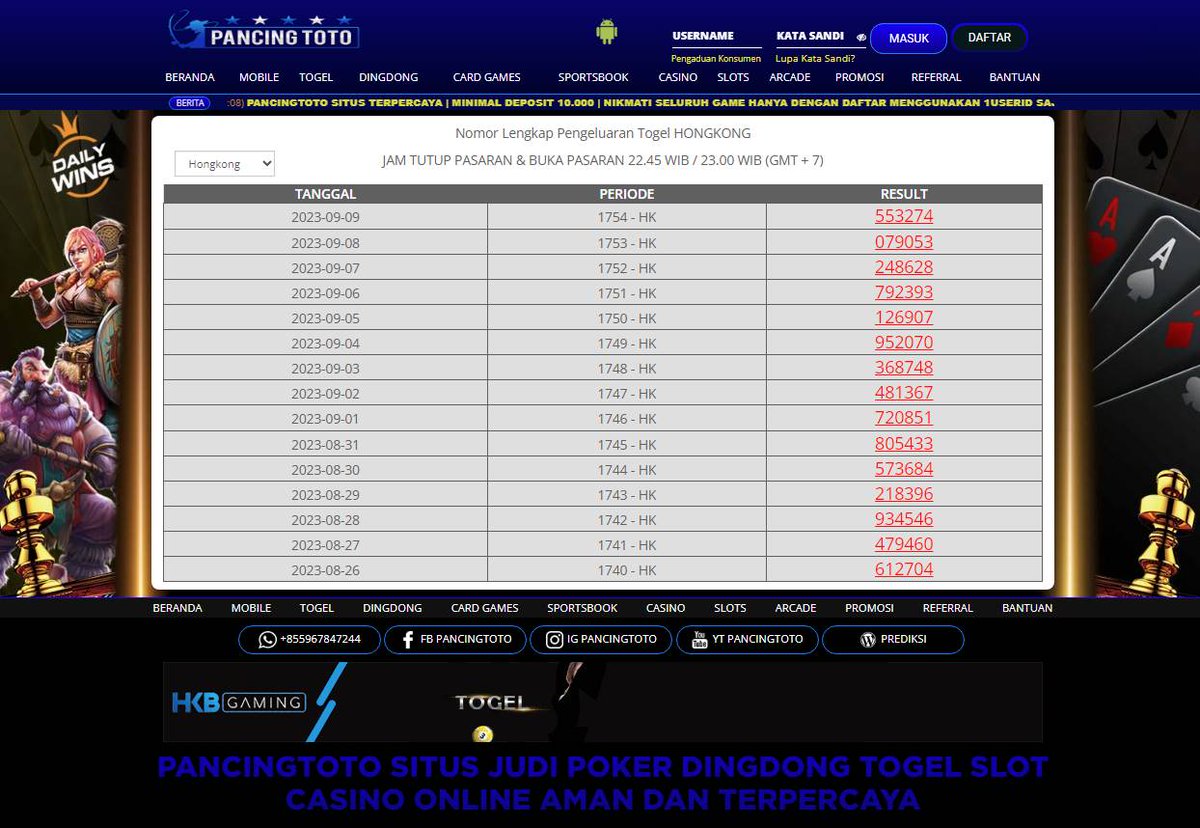
Task: Open WhatsApp contact +855967847244
Action: click(309, 639)
